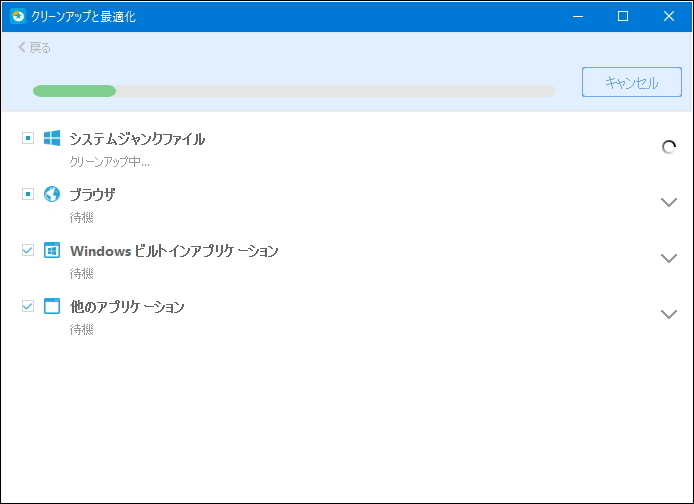Click the green cleanup progress bar
Viewport: 694px width, 504px height.
[x=294, y=91]
